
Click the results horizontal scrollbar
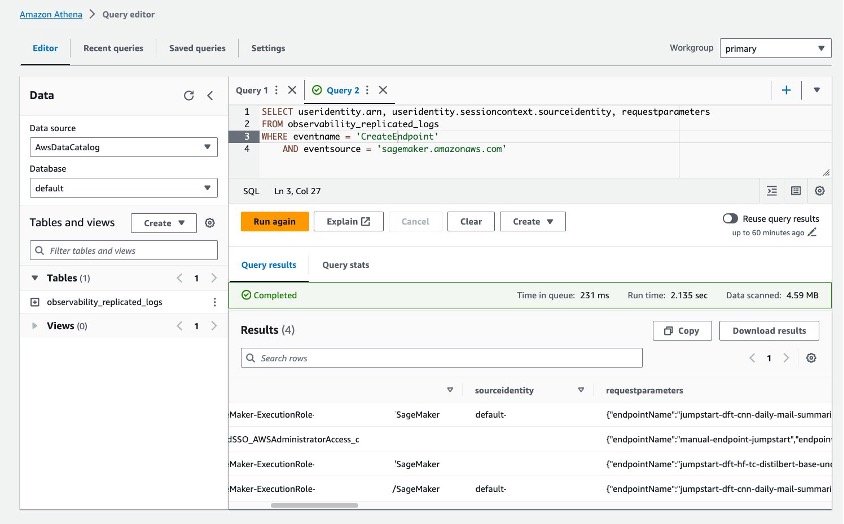314,505
